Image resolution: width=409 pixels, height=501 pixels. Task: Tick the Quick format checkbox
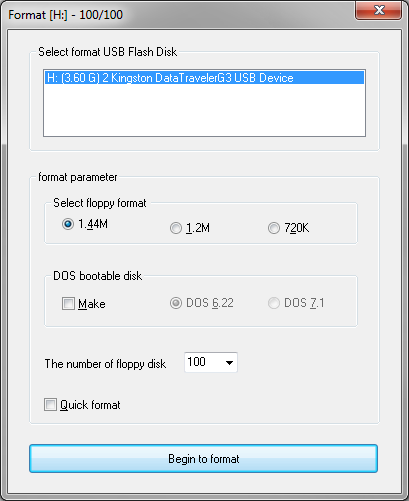point(50,405)
